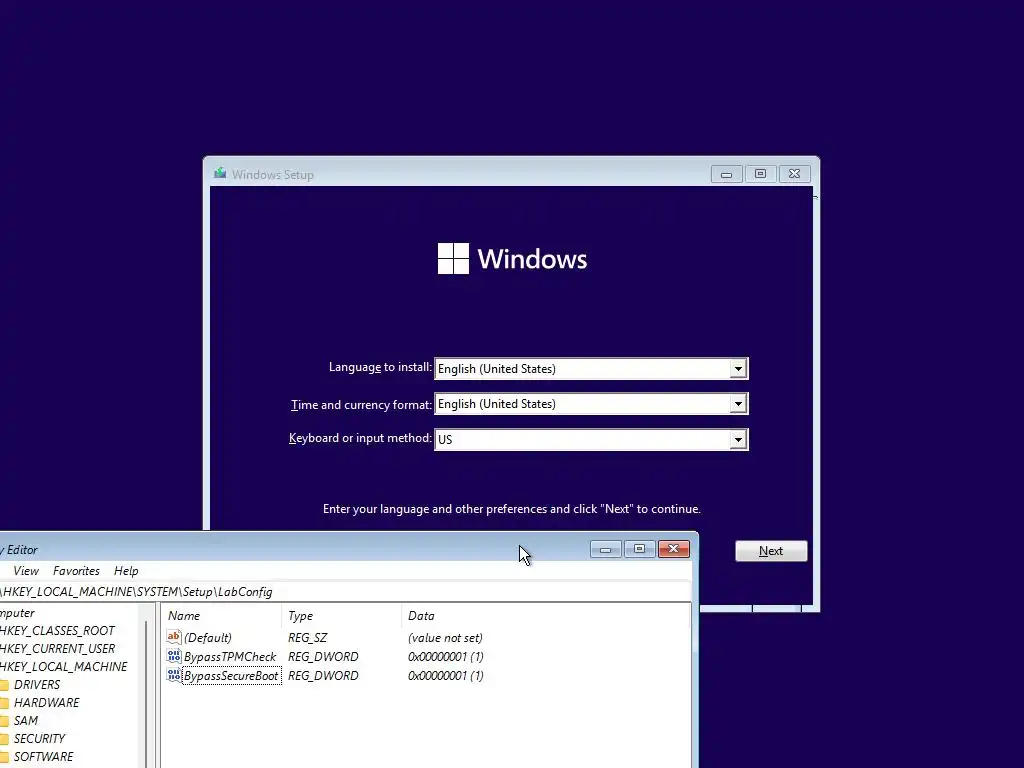
Task: Select the SAM key label in tree
Action: (25, 720)
